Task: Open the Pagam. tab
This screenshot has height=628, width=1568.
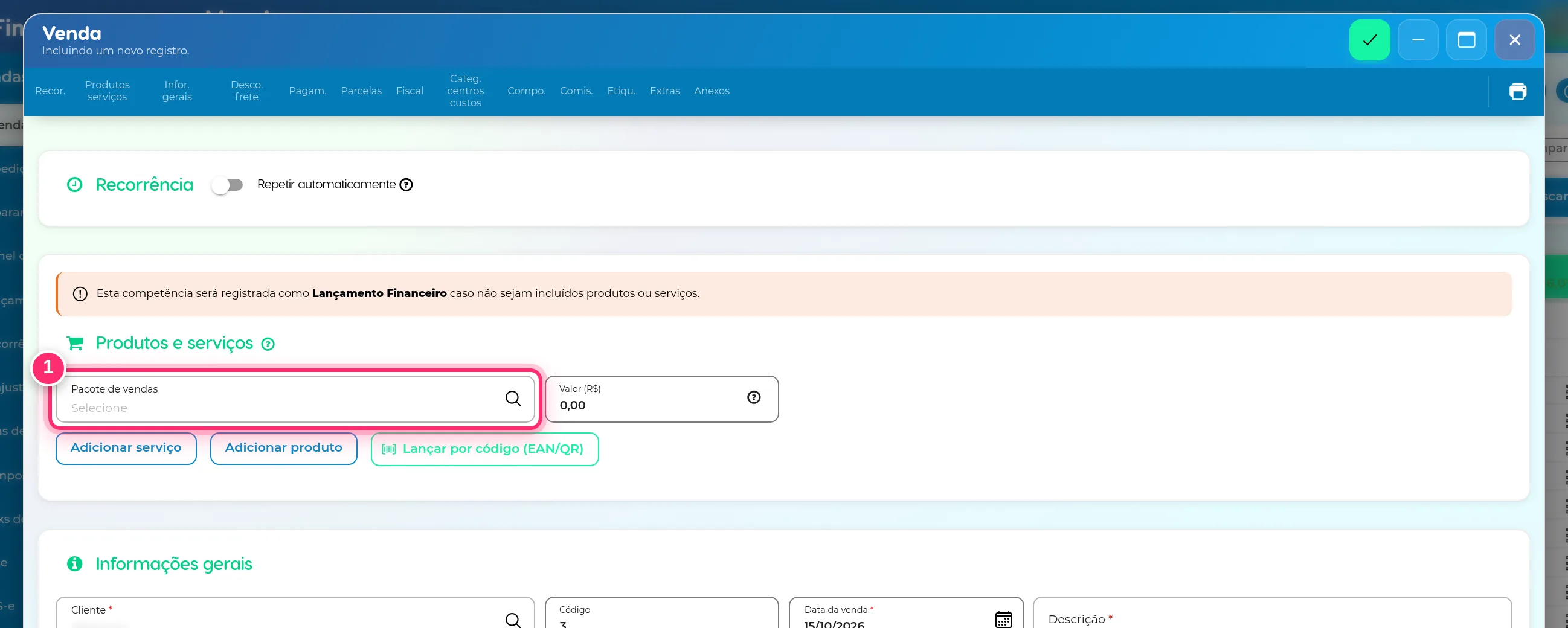Action: tap(307, 91)
